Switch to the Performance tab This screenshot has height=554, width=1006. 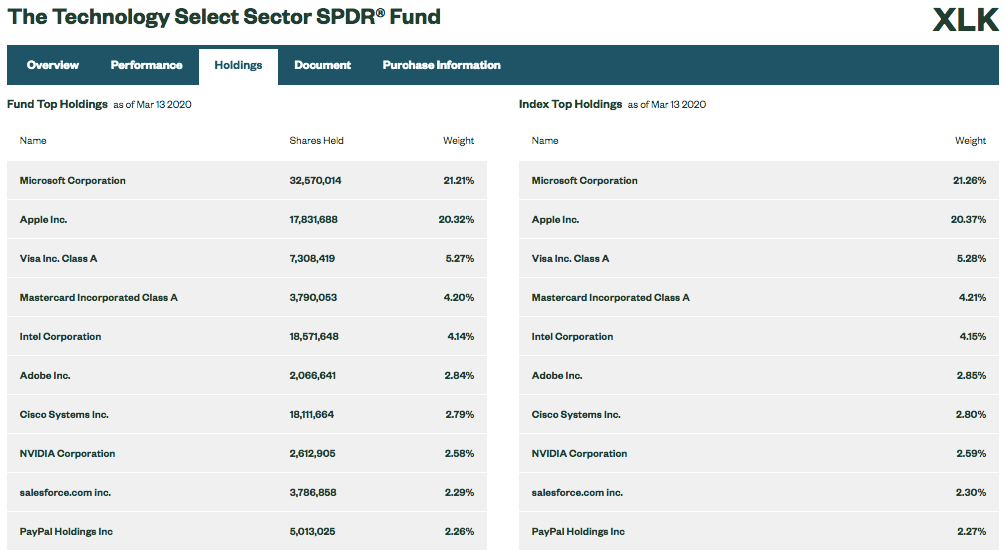[x=146, y=65]
